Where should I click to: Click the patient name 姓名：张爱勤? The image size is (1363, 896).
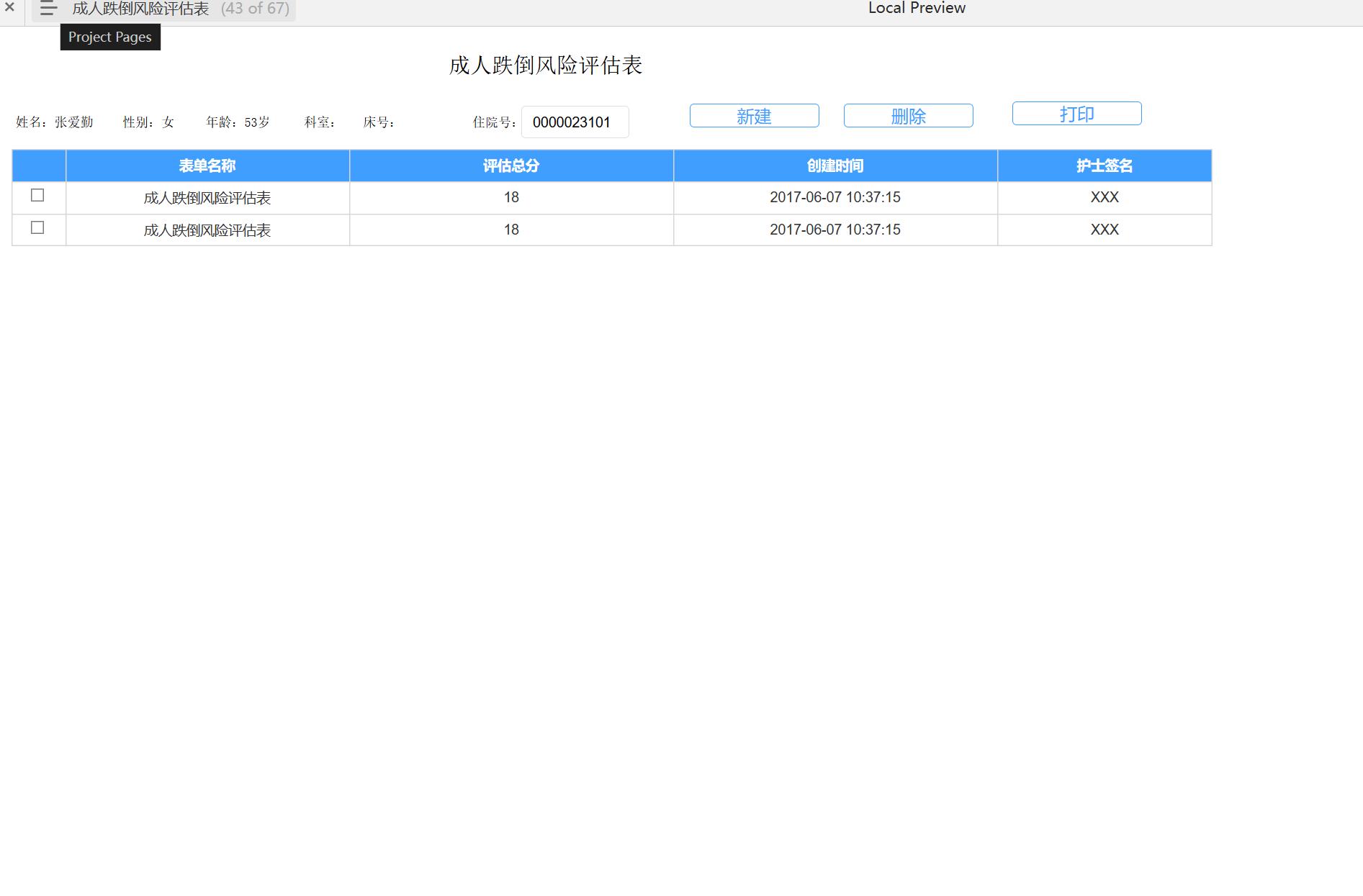(55, 122)
